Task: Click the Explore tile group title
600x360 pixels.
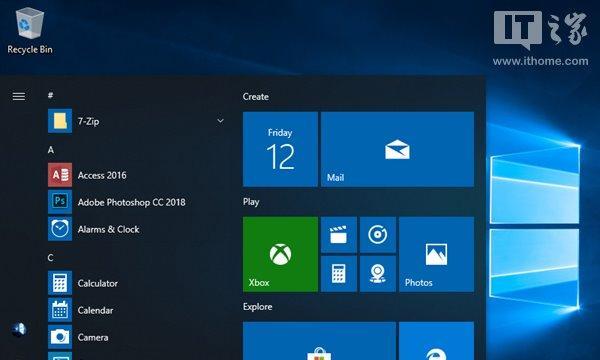Action: (x=258, y=307)
